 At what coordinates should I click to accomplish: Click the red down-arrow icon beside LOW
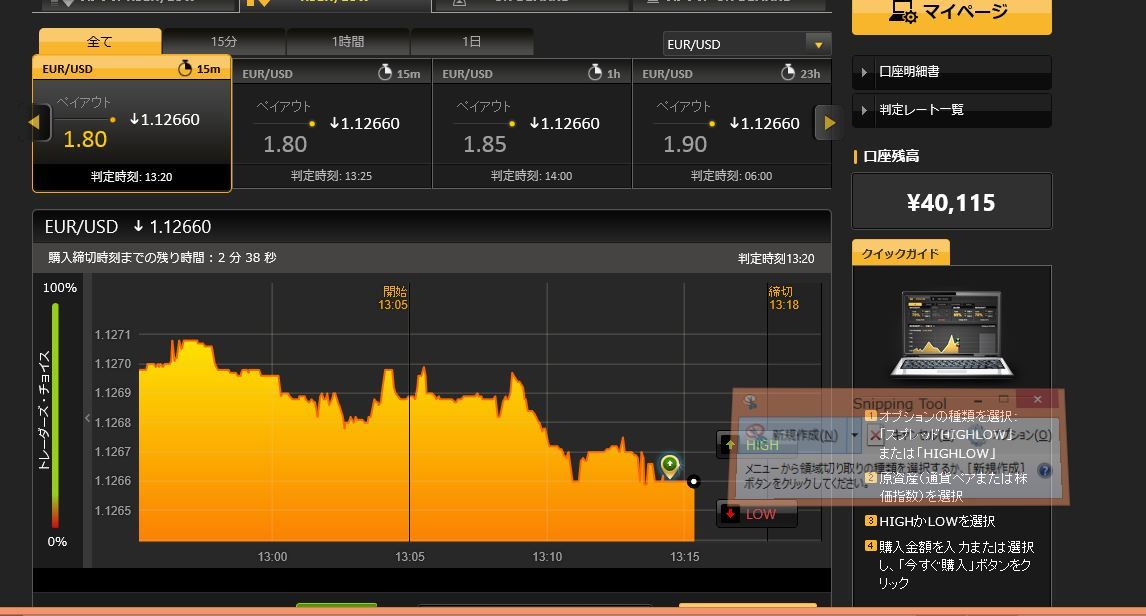click(730, 514)
